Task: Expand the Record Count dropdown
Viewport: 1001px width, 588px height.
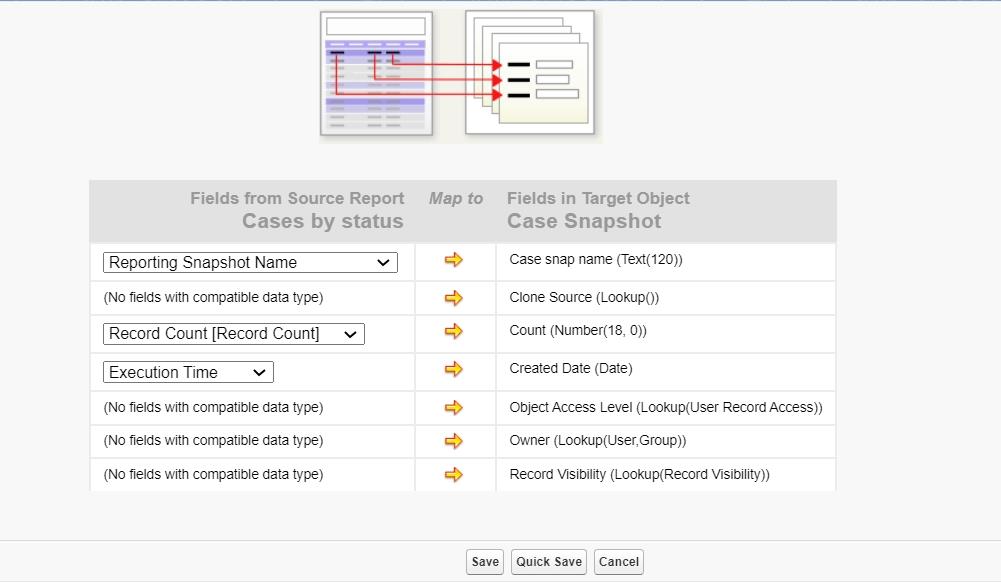Action: pyautogui.click(x=233, y=334)
